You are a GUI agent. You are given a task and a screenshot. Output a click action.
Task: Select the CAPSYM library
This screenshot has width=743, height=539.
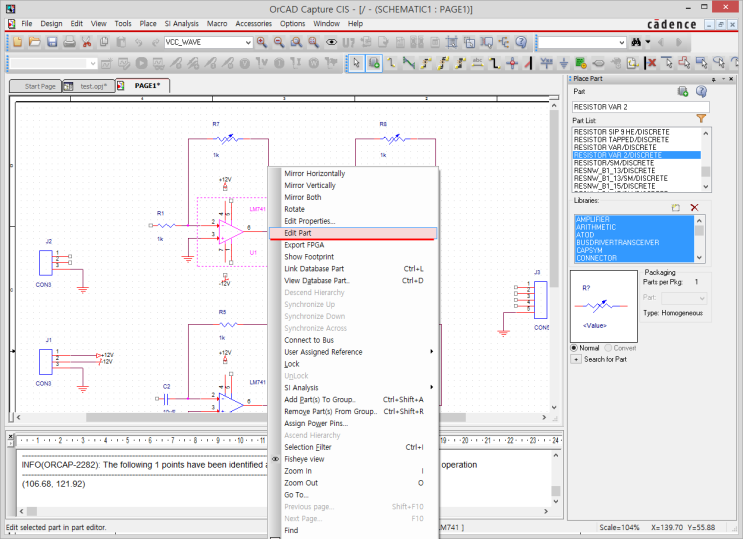tap(589, 250)
